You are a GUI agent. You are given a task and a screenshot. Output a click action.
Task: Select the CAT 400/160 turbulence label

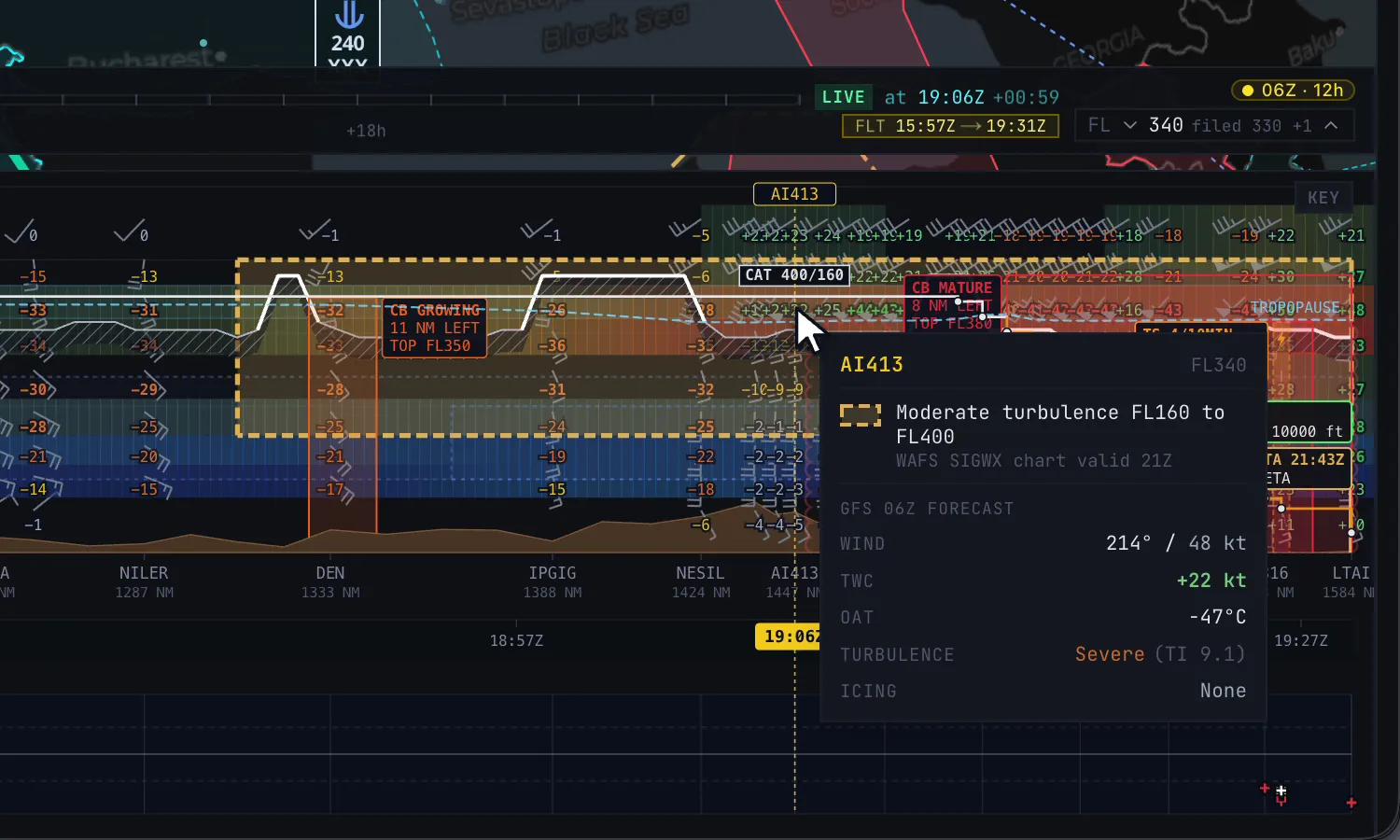point(794,275)
